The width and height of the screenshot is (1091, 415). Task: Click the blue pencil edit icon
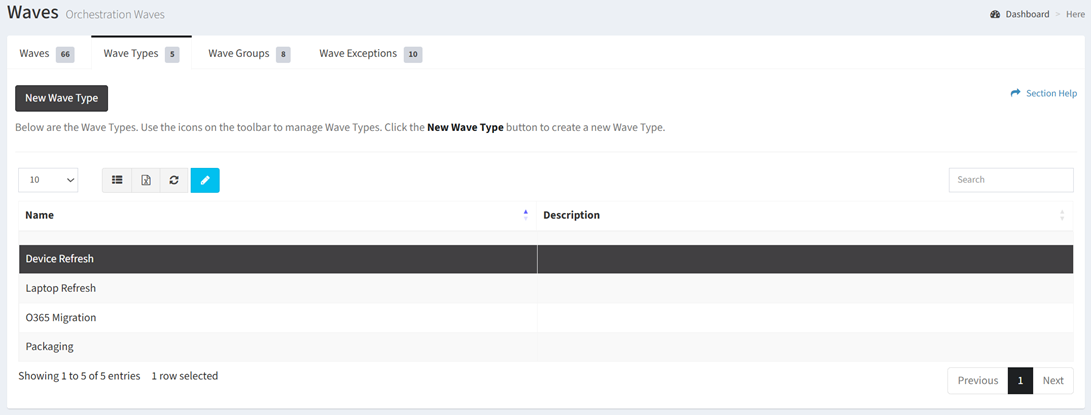[x=205, y=180]
